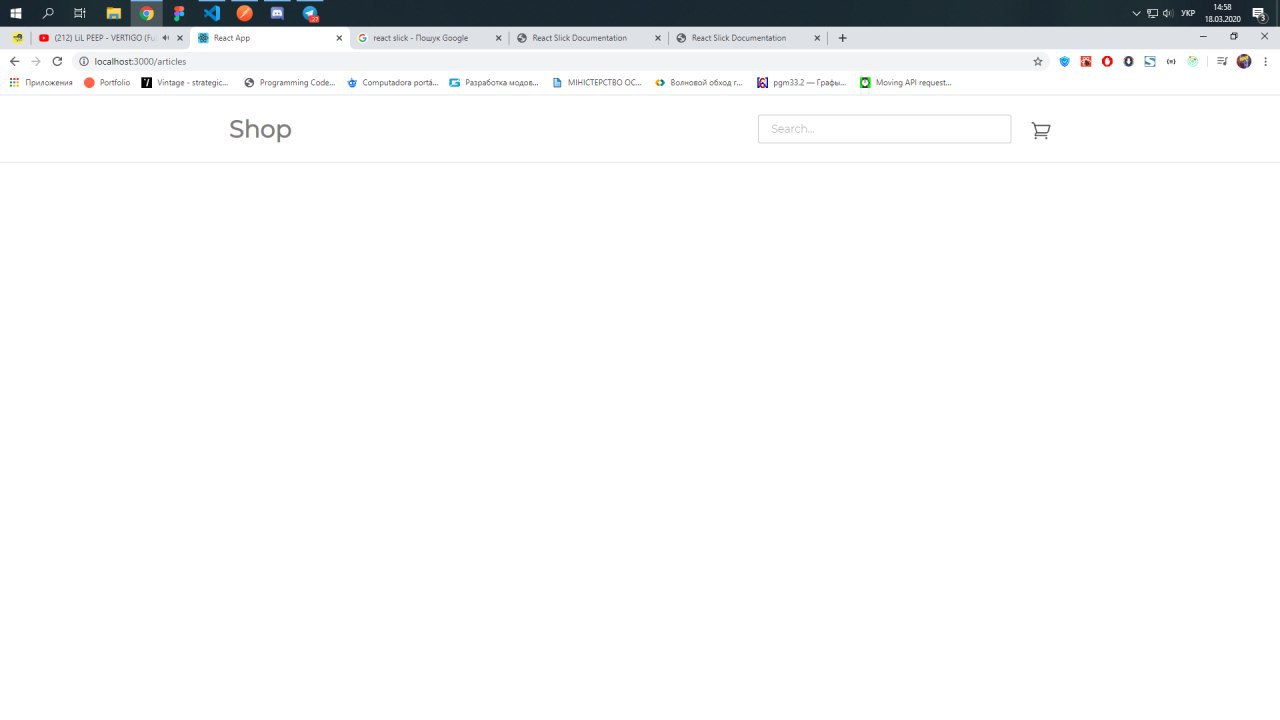The height and width of the screenshot is (720, 1280).
Task: Open the Разработка модов bookmark
Action: point(494,83)
